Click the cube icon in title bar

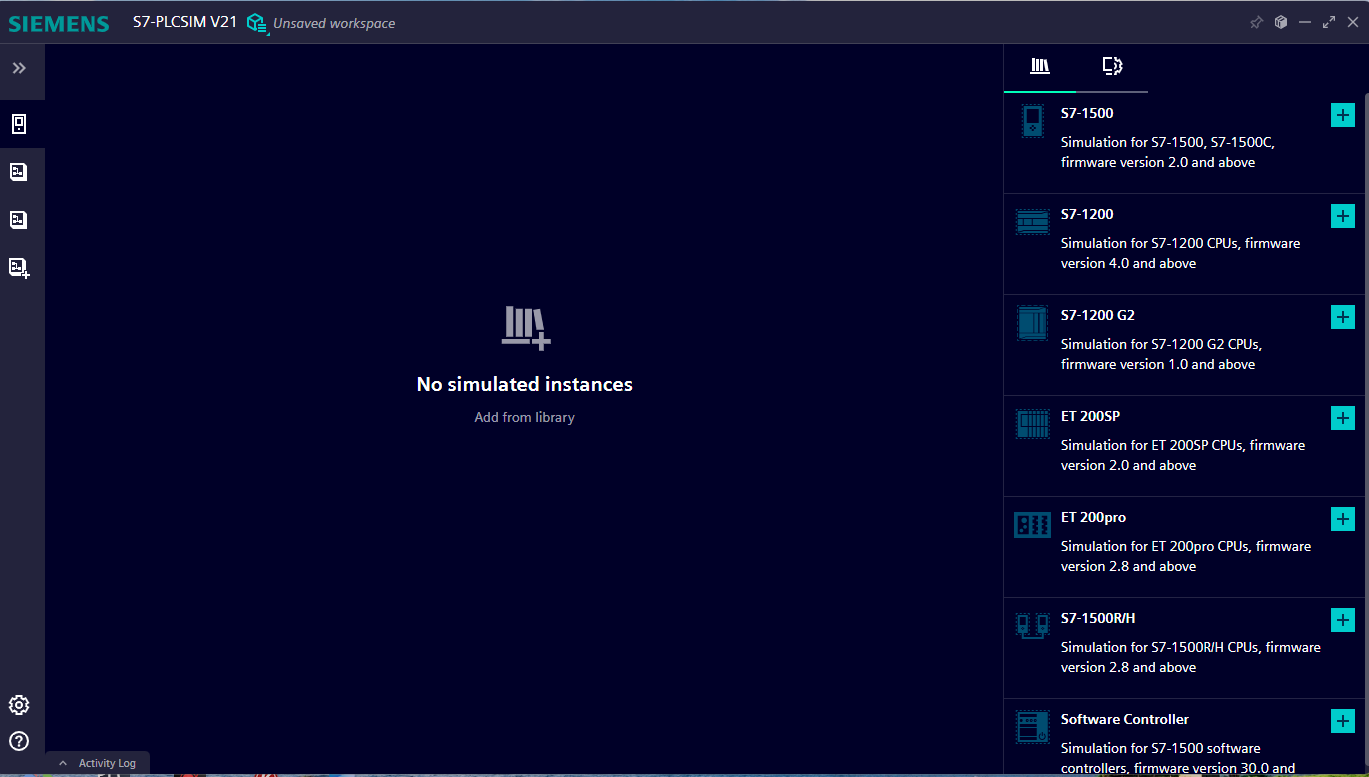pyautogui.click(x=1280, y=22)
